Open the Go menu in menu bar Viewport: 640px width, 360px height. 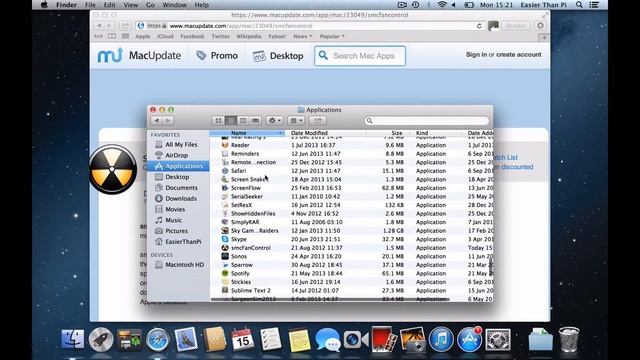(x=150, y=5)
